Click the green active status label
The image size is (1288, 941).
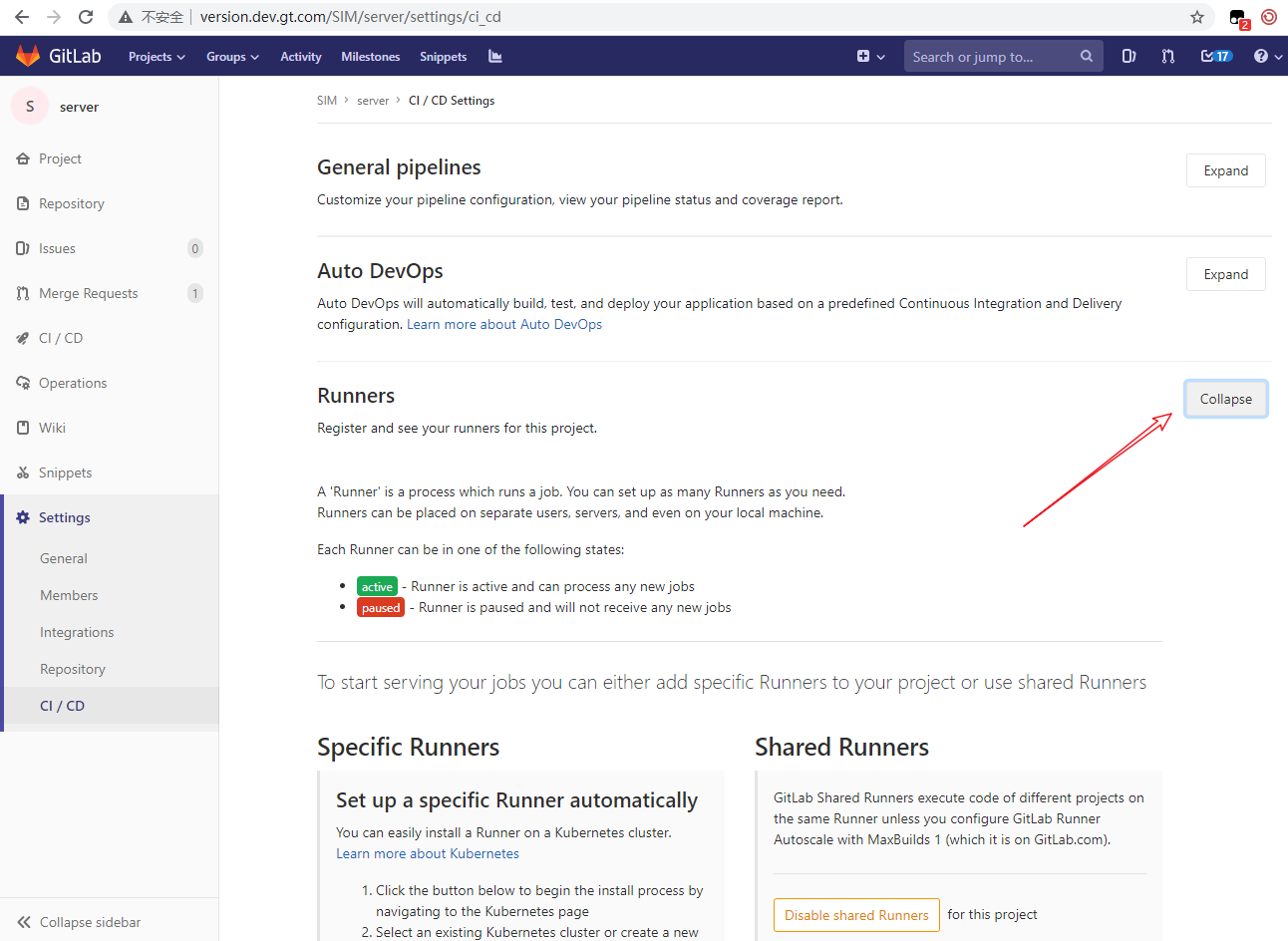(377, 586)
